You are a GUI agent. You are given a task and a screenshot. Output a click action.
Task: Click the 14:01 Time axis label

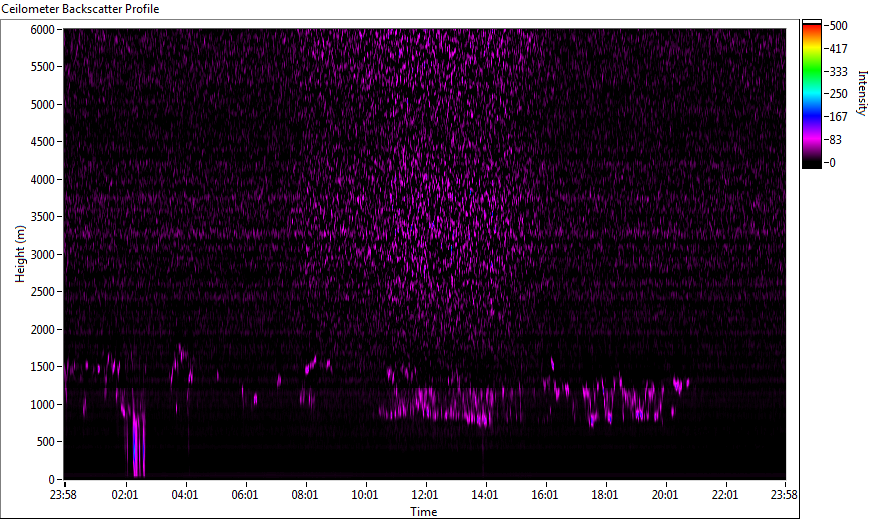click(x=485, y=495)
